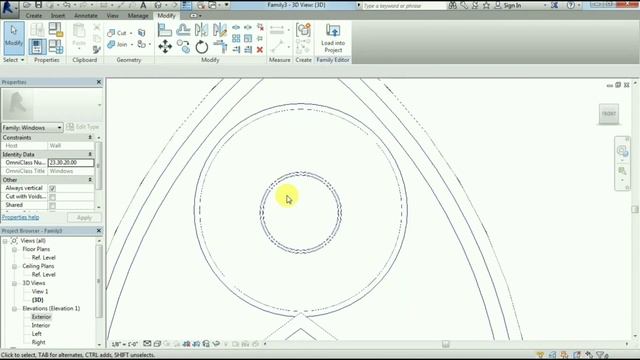640x360 pixels.
Task: Click the Join geometry tool
Action: pos(117,44)
